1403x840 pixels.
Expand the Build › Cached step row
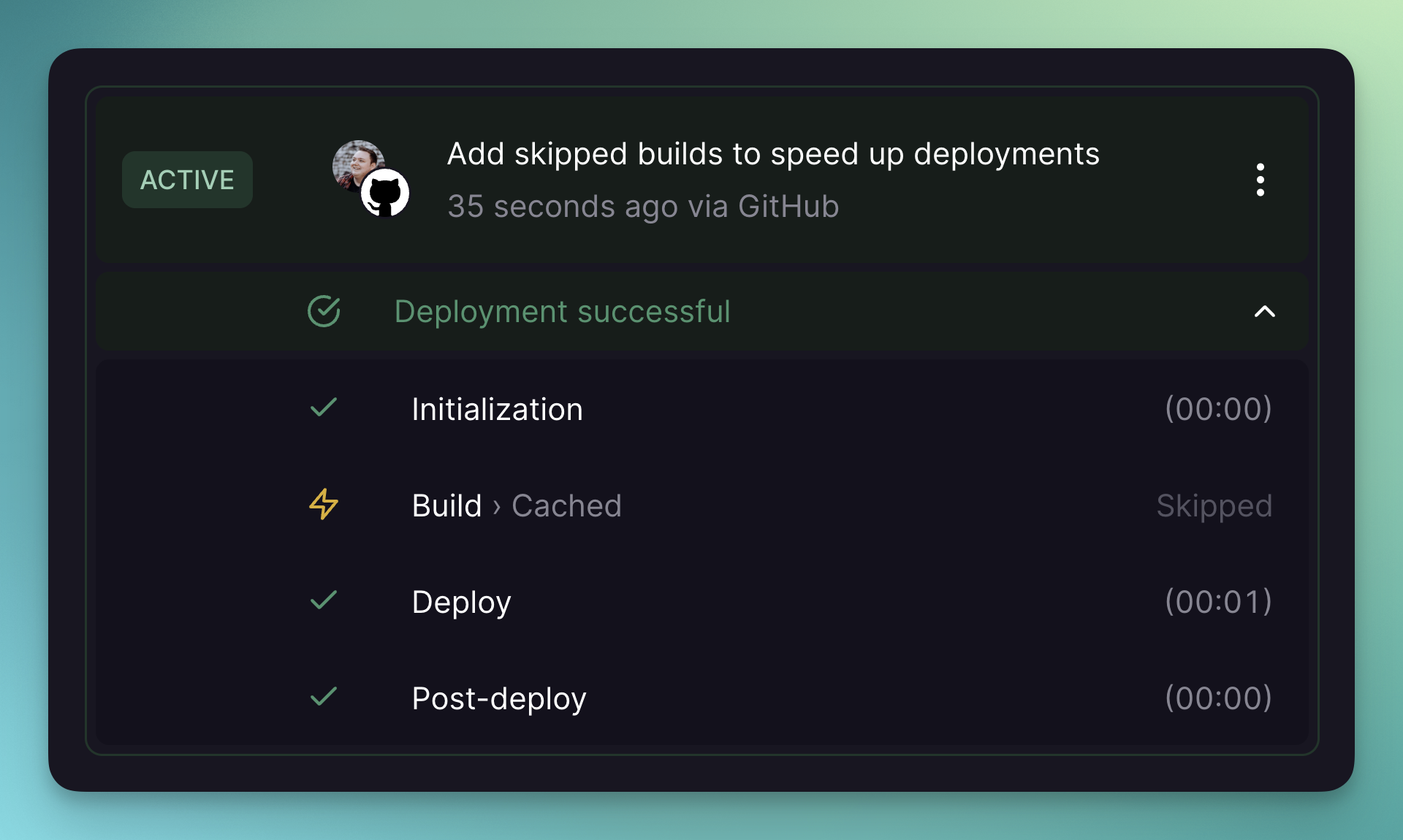(517, 505)
